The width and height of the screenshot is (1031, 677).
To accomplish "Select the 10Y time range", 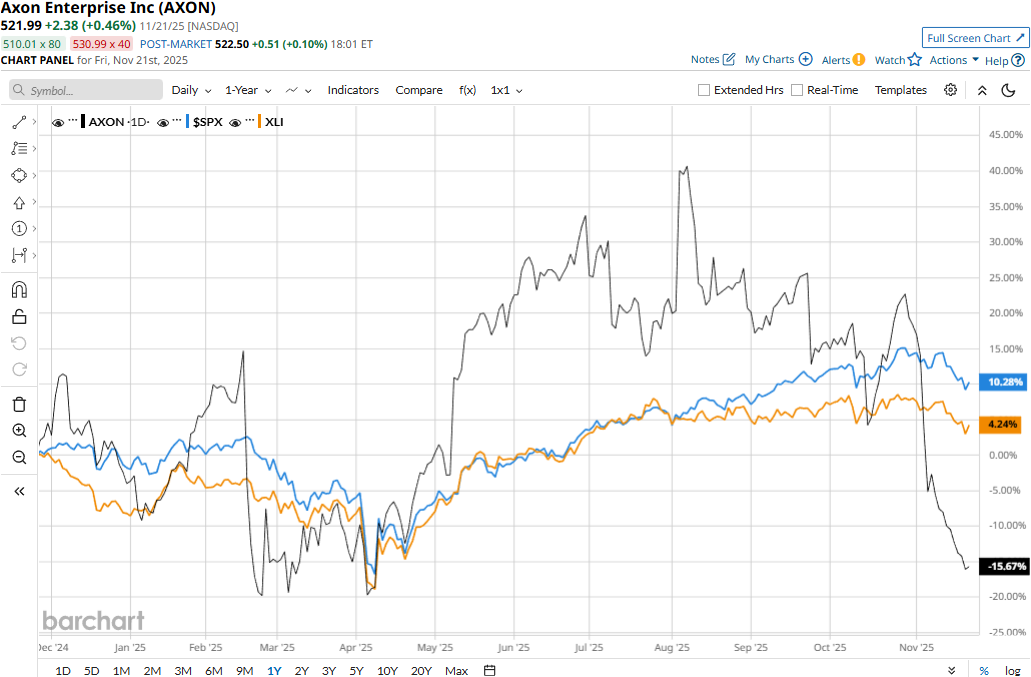I will [x=387, y=670].
